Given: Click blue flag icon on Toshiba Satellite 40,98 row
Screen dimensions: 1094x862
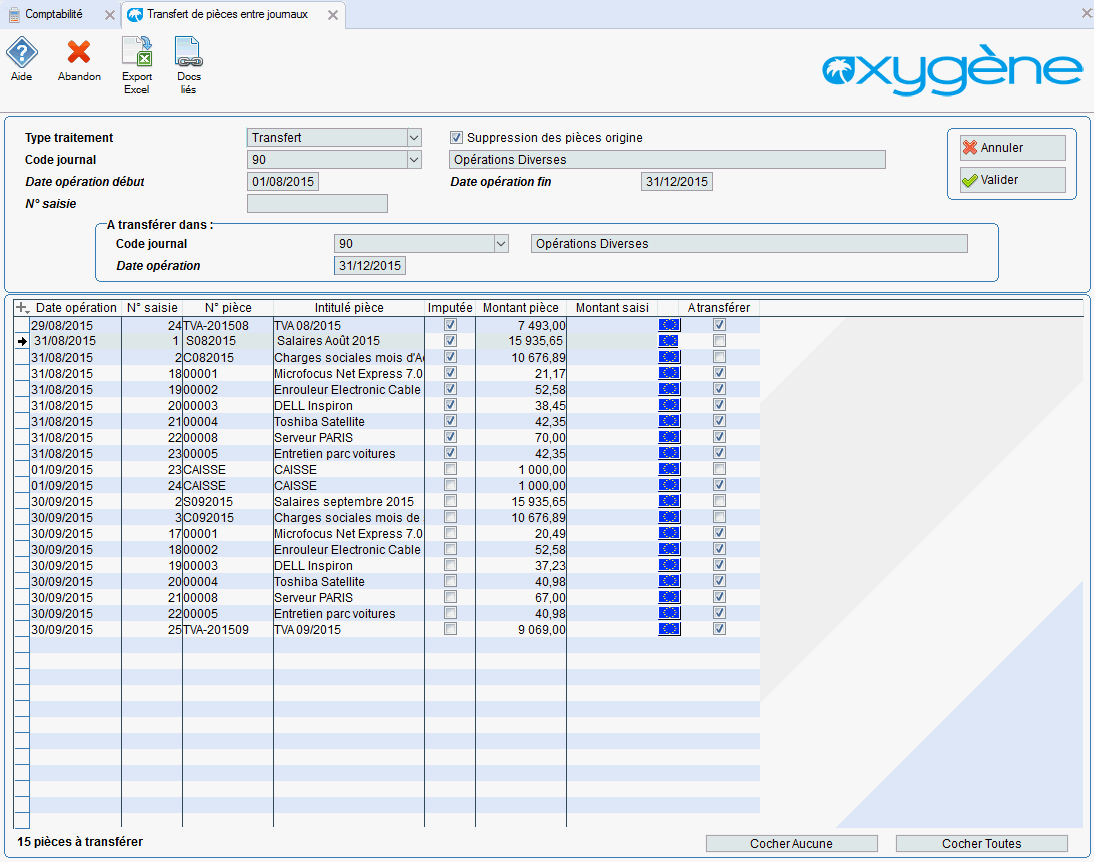Looking at the screenshot, I should click(x=669, y=581).
